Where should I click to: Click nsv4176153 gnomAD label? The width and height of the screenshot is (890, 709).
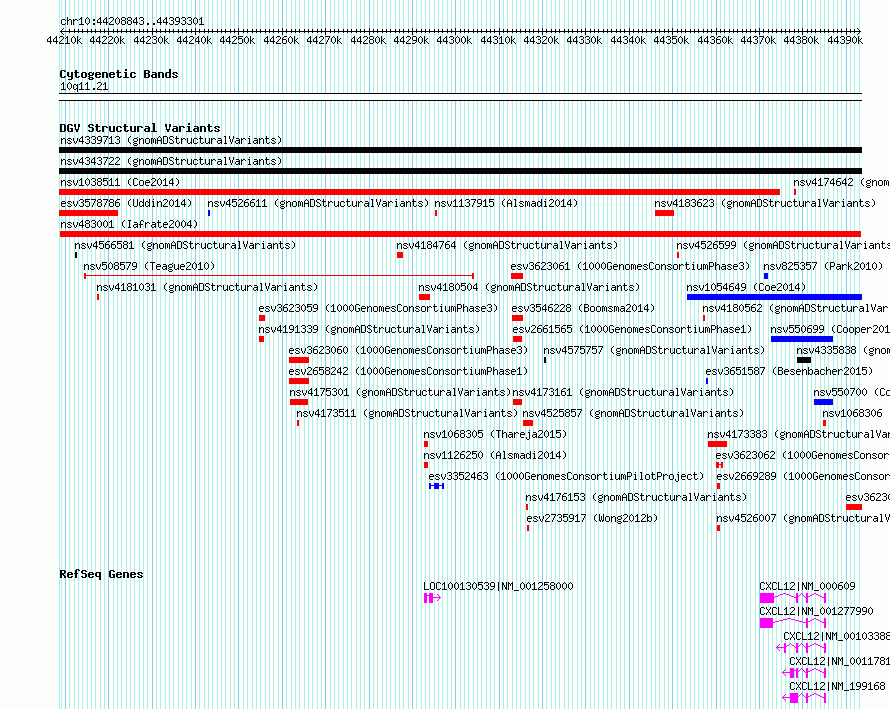click(x=636, y=497)
